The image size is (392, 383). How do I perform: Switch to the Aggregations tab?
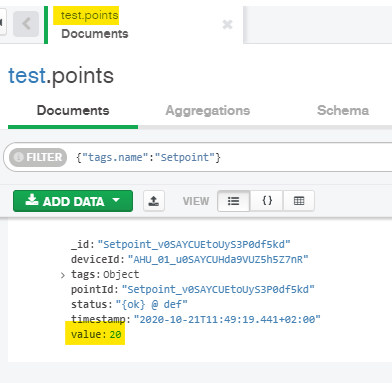click(x=208, y=111)
